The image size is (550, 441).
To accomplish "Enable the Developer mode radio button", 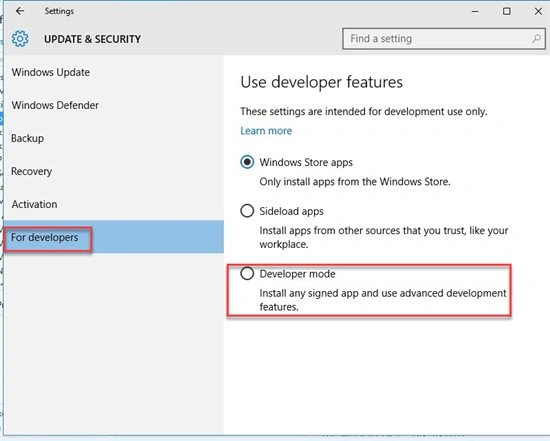I will [247, 274].
